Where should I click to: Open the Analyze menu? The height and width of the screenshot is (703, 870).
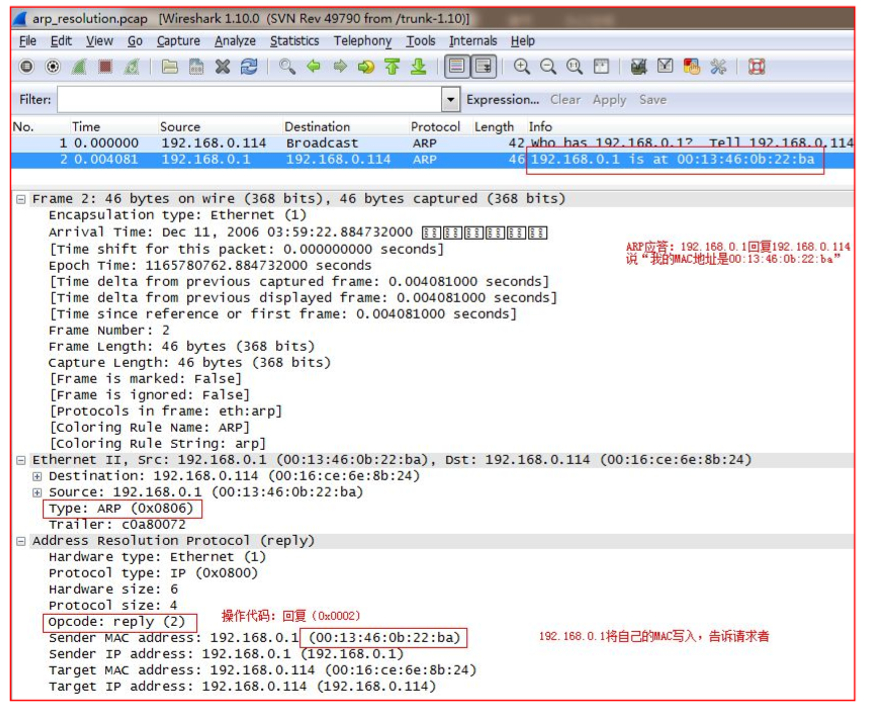235,41
